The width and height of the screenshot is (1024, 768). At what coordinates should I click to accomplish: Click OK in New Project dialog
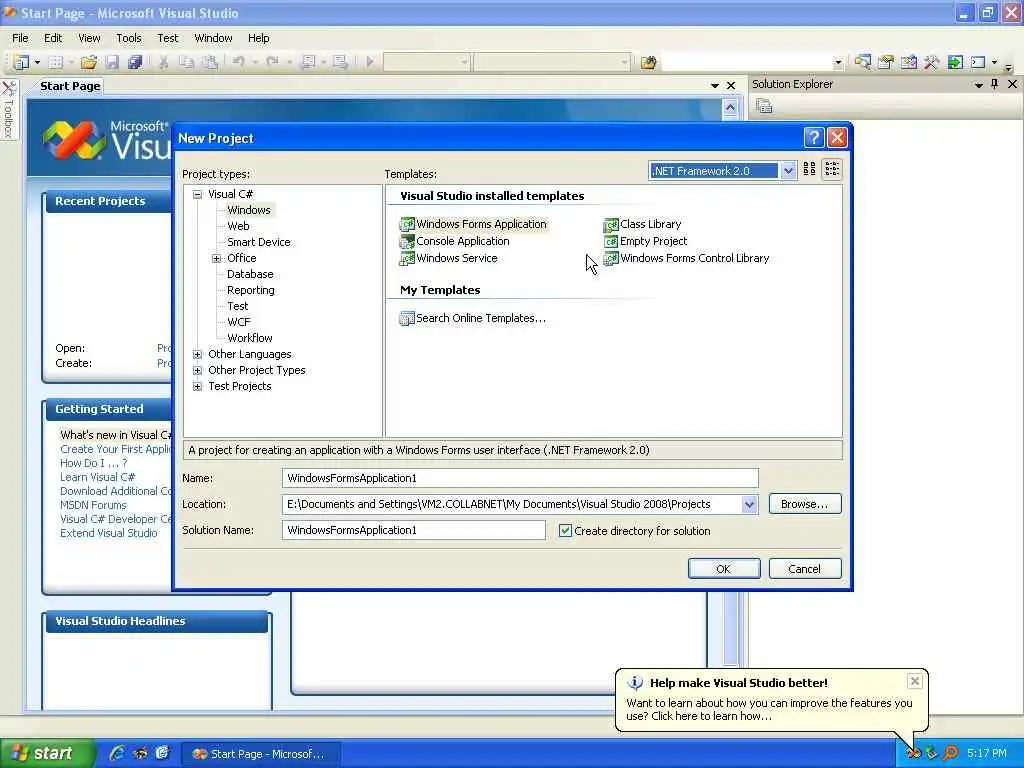724,569
